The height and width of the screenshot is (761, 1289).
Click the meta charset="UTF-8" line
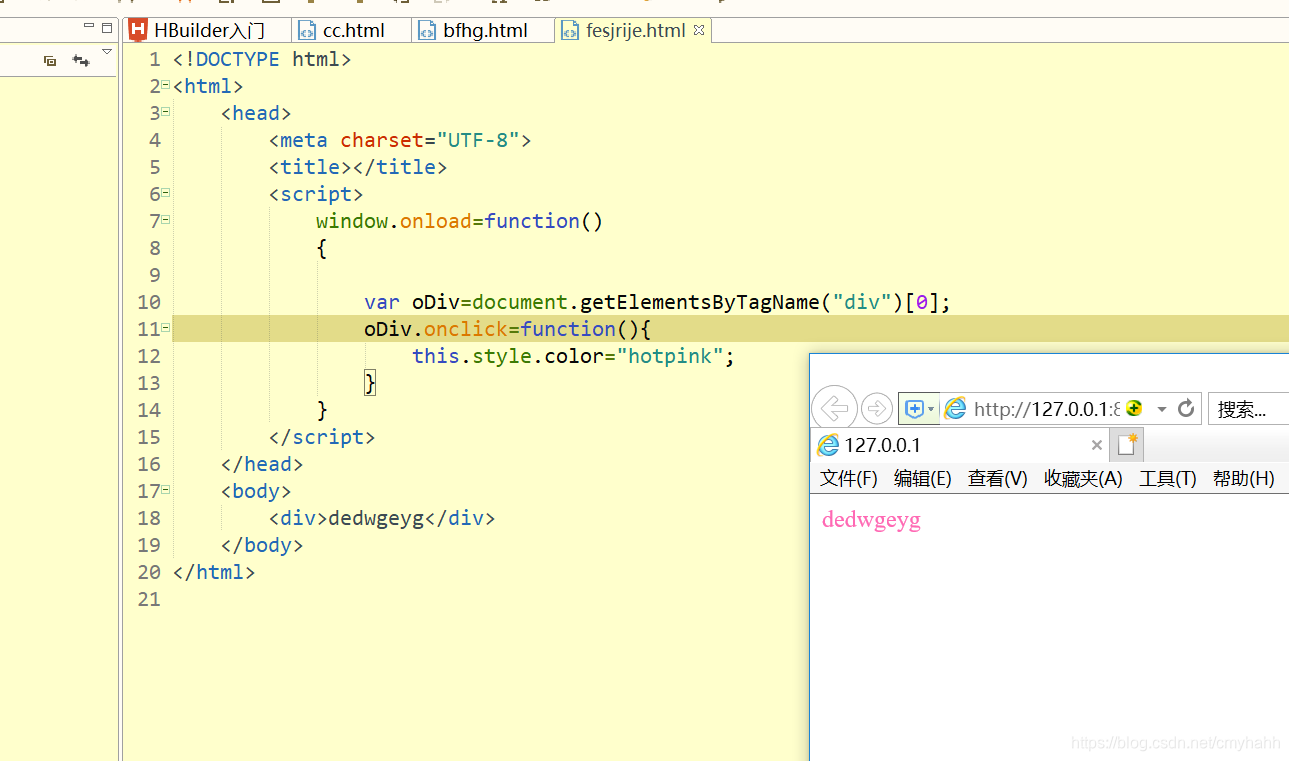point(400,140)
